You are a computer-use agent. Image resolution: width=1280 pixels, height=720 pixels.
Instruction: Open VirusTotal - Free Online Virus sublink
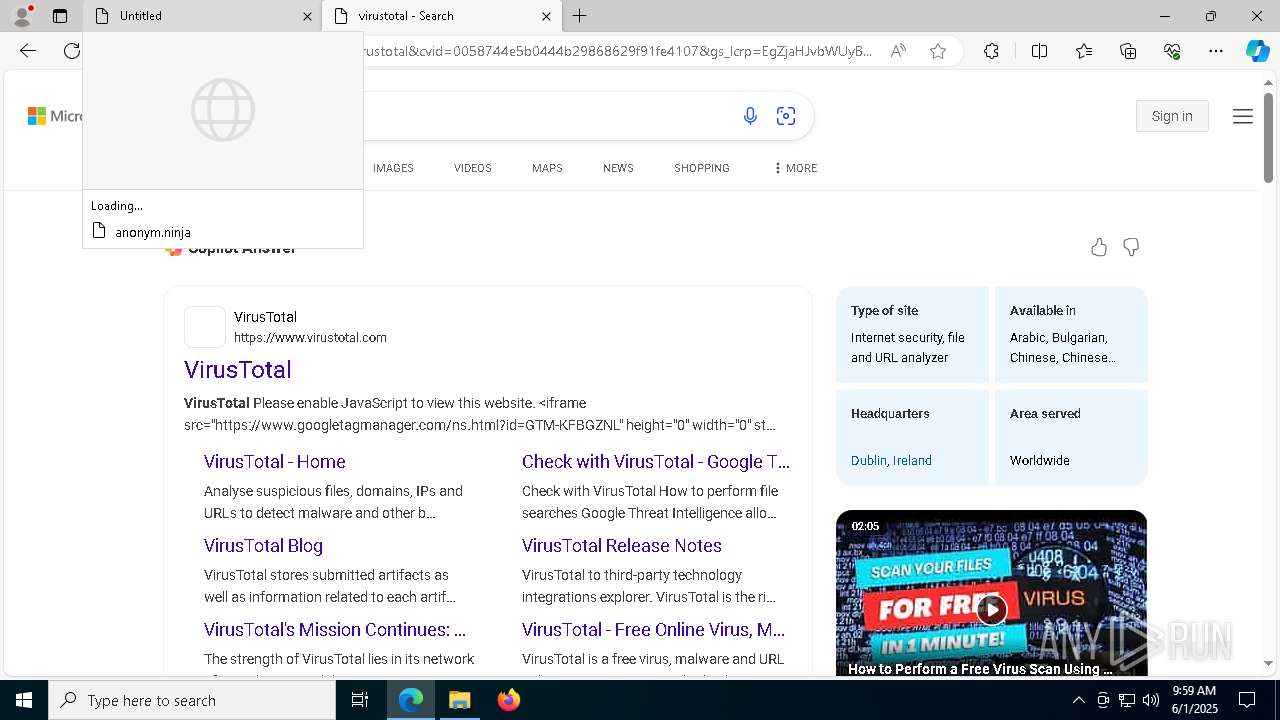pyautogui.click(x=653, y=629)
